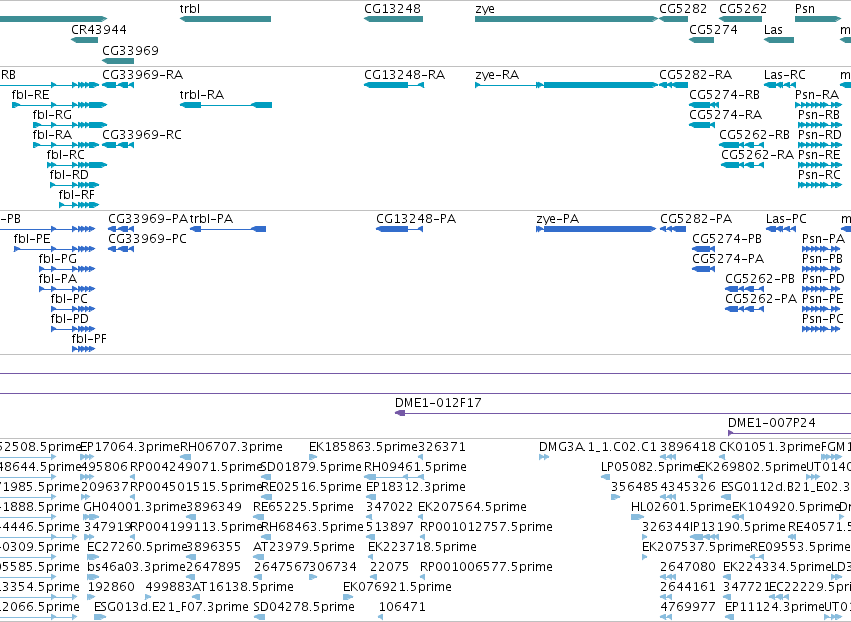Click the CR43944 gene label
851x622 pixels.
[99, 29]
